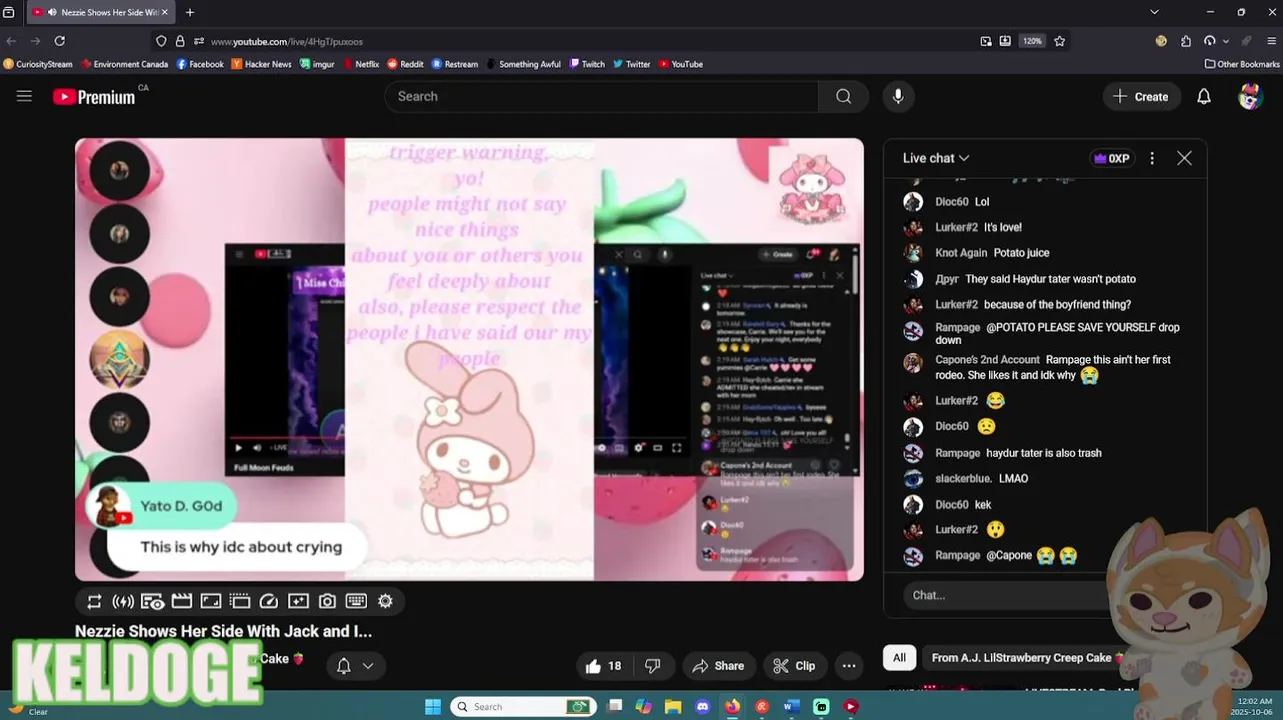Expand the toolbar extension dropdown arrow
1283x720 pixels.
click(x=1227, y=41)
